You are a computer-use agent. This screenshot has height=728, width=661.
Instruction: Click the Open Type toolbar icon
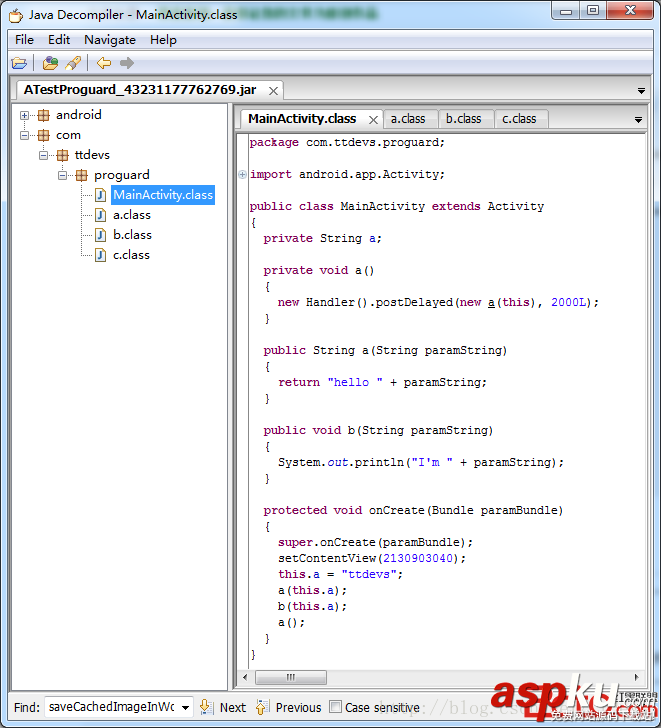pyautogui.click(x=50, y=63)
